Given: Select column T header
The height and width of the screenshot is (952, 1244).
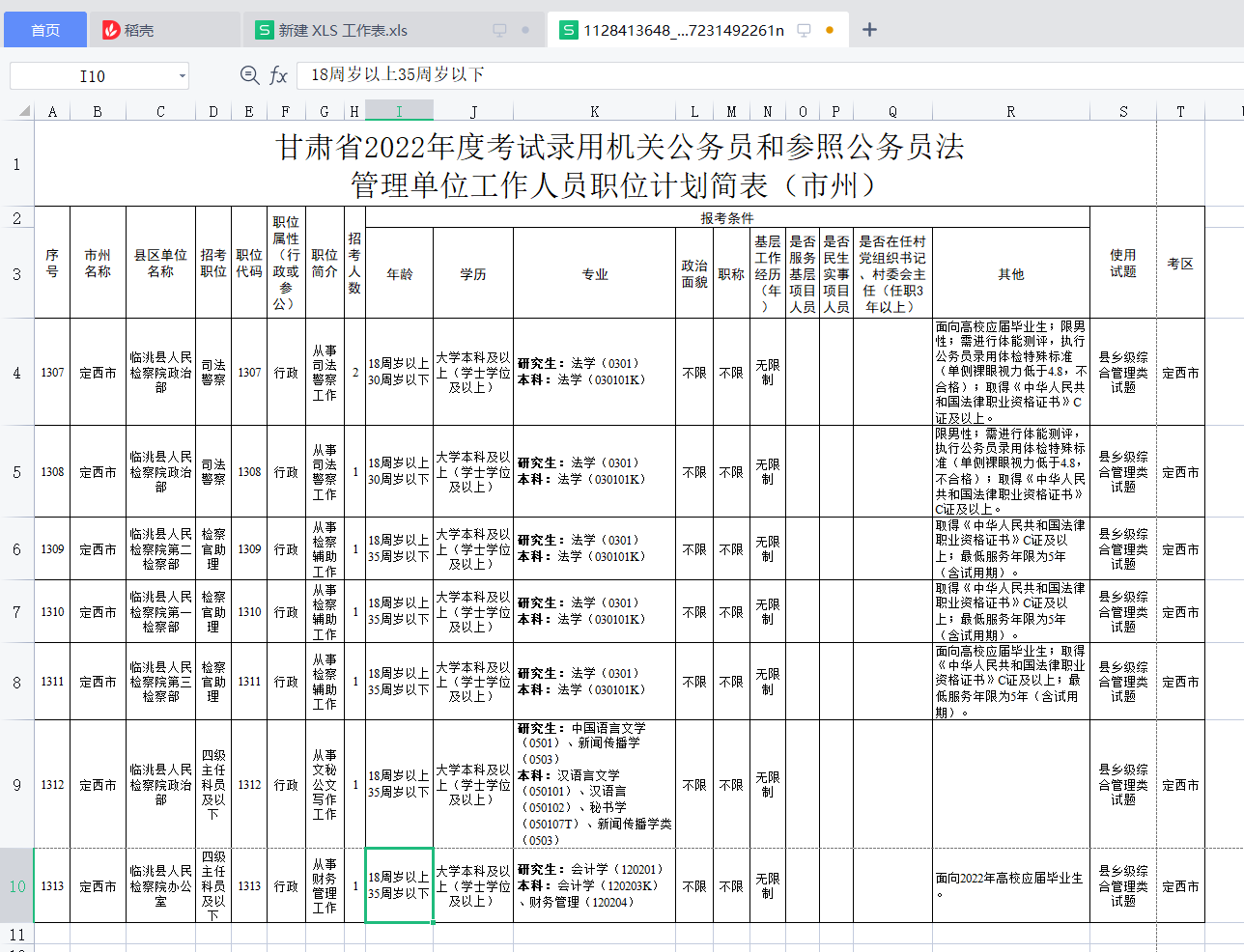Looking at the screenshot, I should click(x=1180, y=111).
